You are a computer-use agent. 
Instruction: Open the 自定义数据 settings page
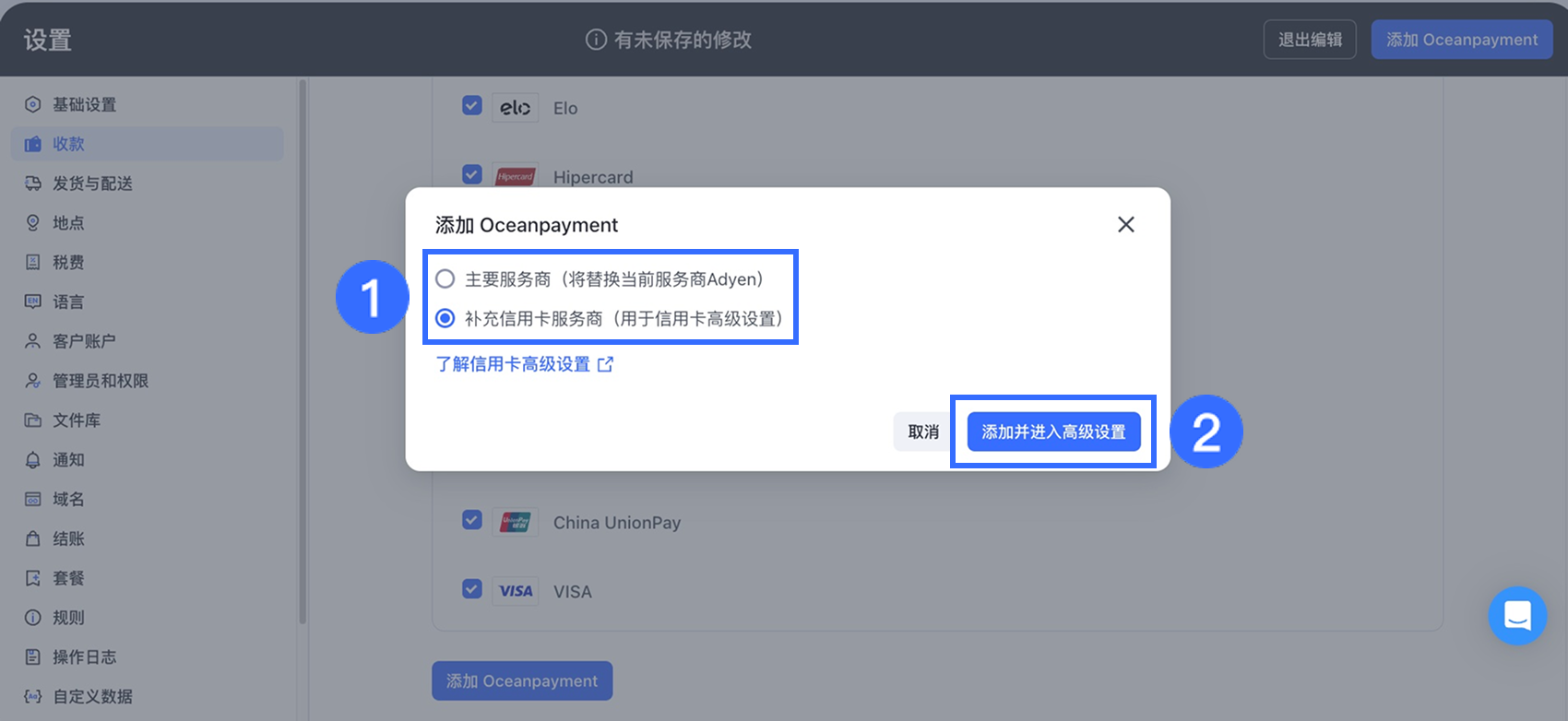(x=148, y=696)
